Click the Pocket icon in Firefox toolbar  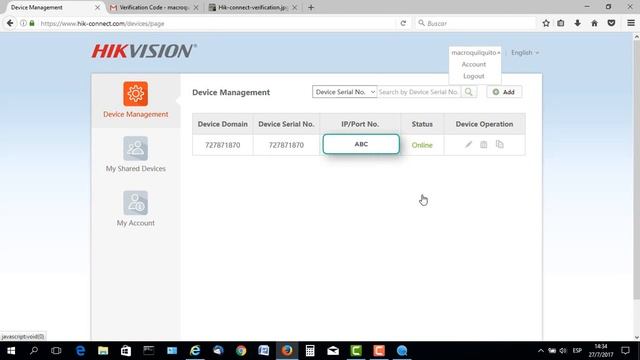[x=611, y=23]
